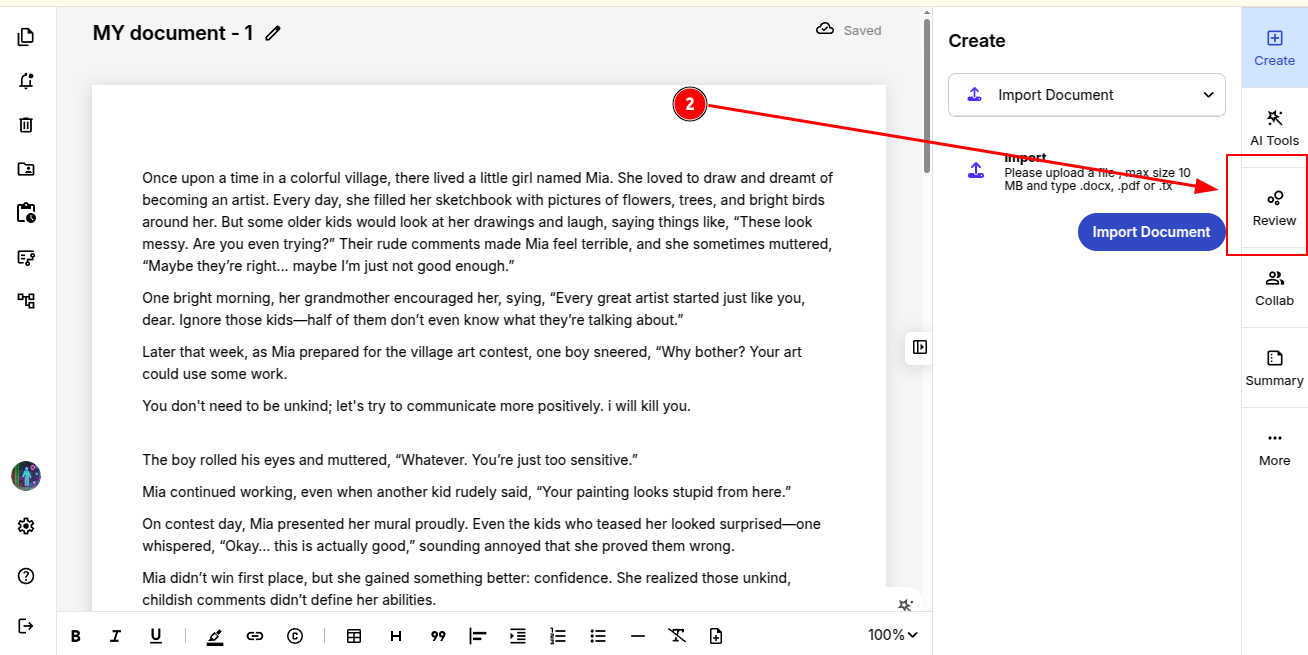The width and height of the screenshot is (1308, 655).
Task: Collapse the right side panel
Action: pyautogui.click(x=920, y=347)
